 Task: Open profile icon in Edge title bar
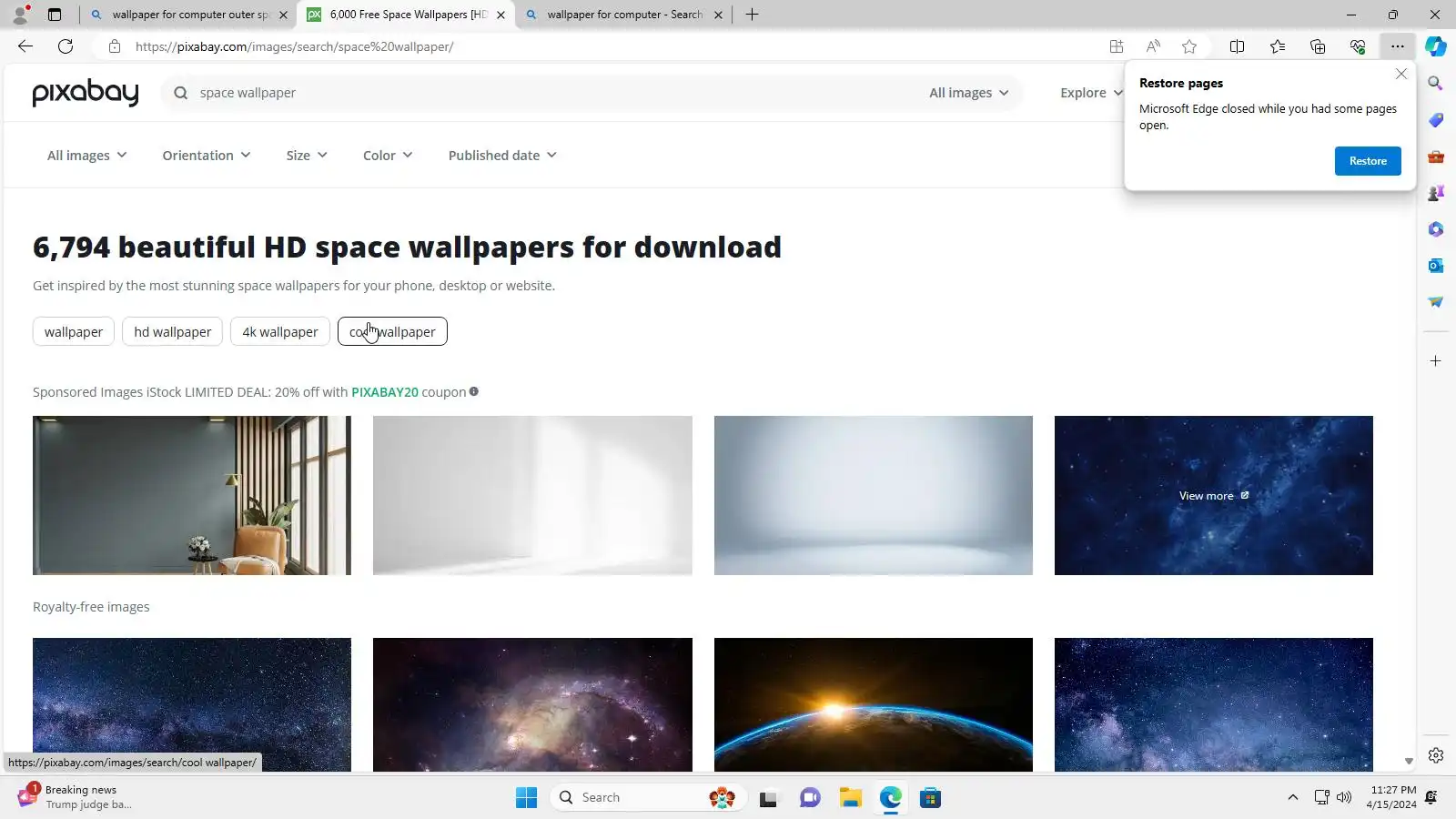(x=20, y=15)
